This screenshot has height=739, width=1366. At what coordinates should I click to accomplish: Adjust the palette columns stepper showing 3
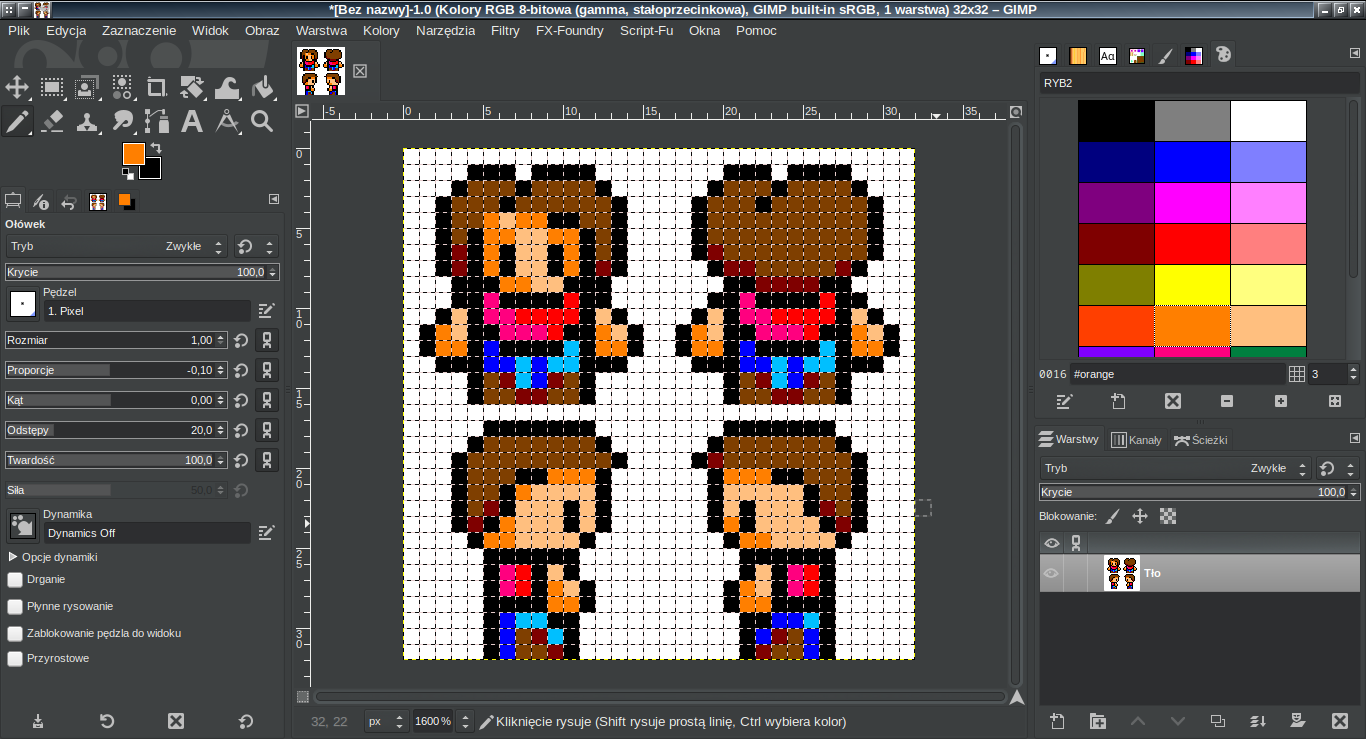1354,374
